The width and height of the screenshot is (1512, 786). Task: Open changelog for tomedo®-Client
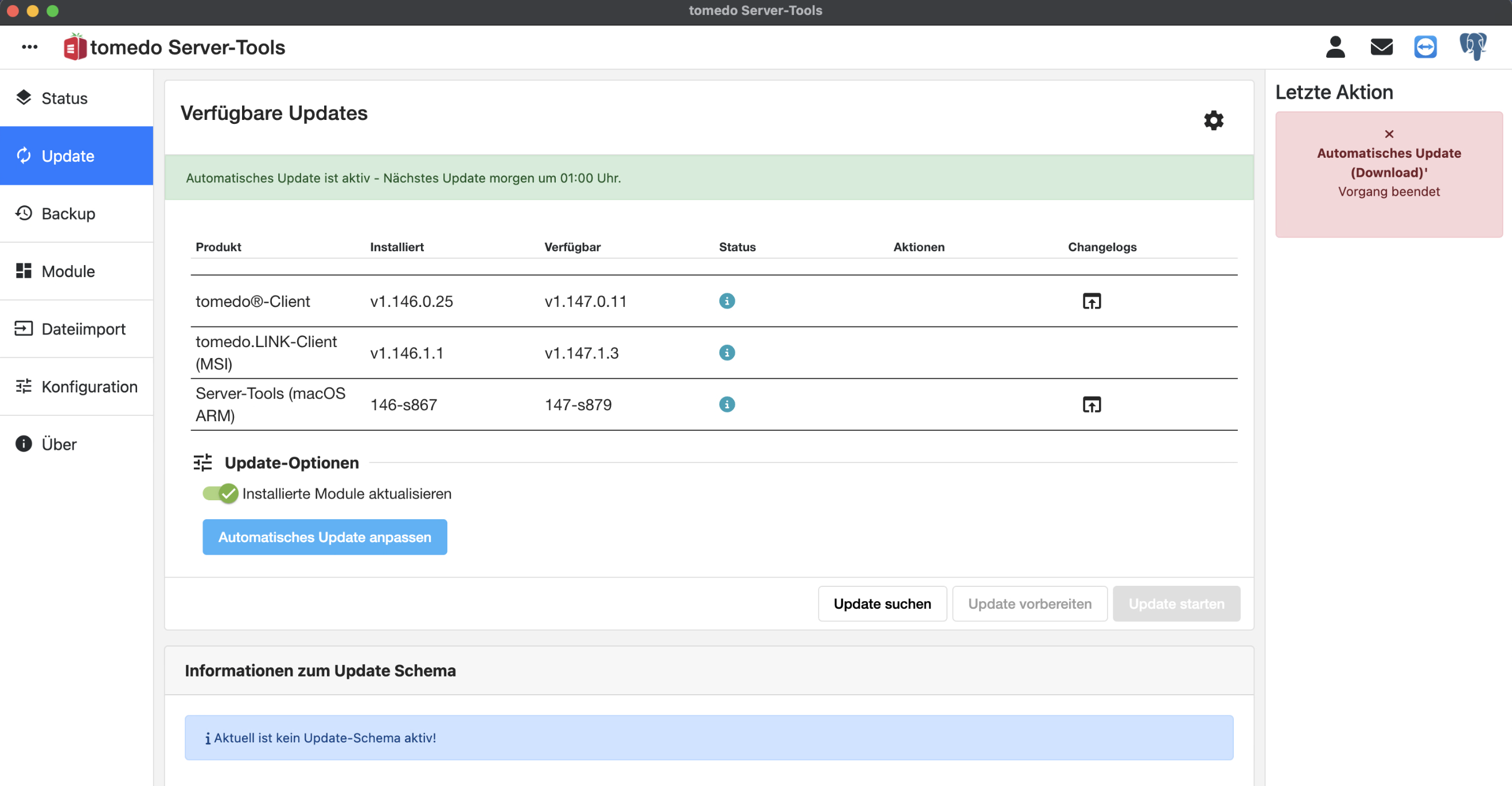point(1091,301)
